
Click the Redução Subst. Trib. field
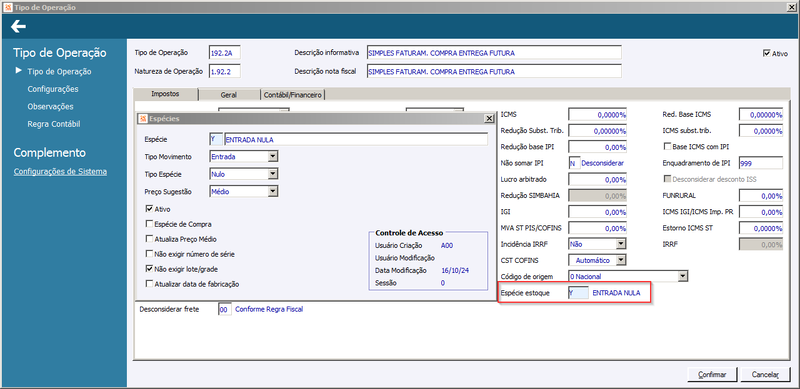point(597,131)
